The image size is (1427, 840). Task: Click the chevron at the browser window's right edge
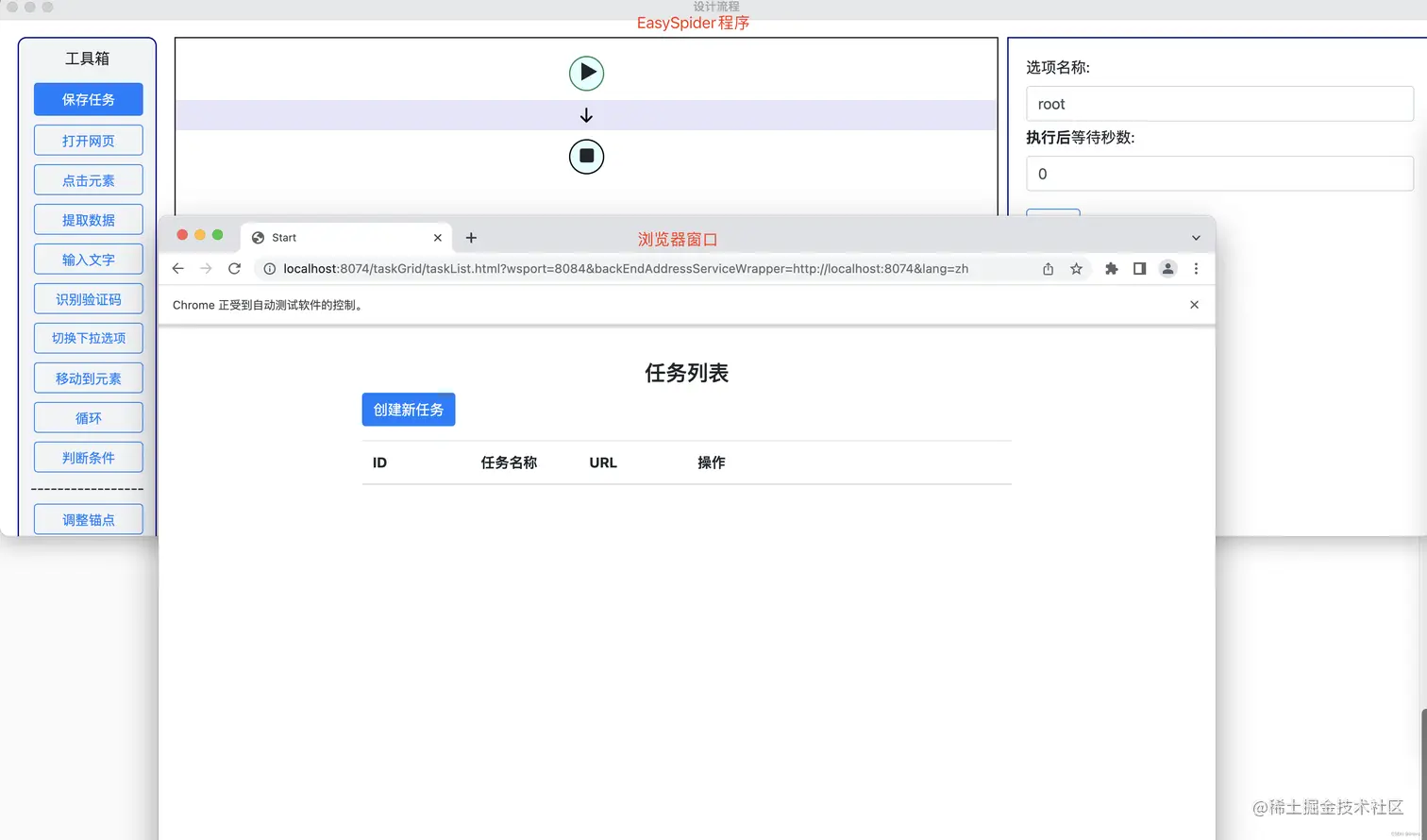click(1196, 237)
